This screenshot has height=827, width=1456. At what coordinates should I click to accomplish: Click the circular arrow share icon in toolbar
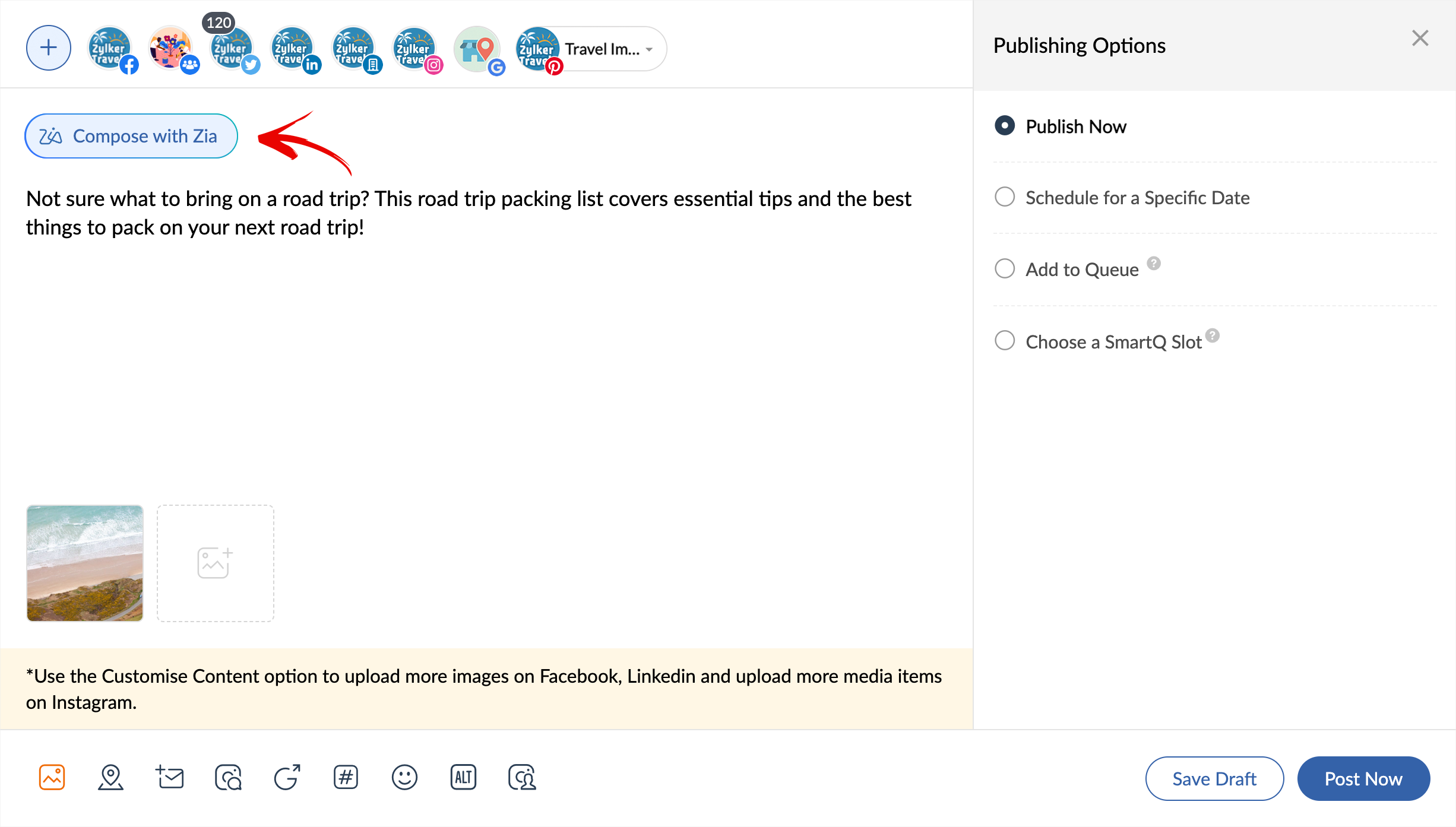click(287, 777)
